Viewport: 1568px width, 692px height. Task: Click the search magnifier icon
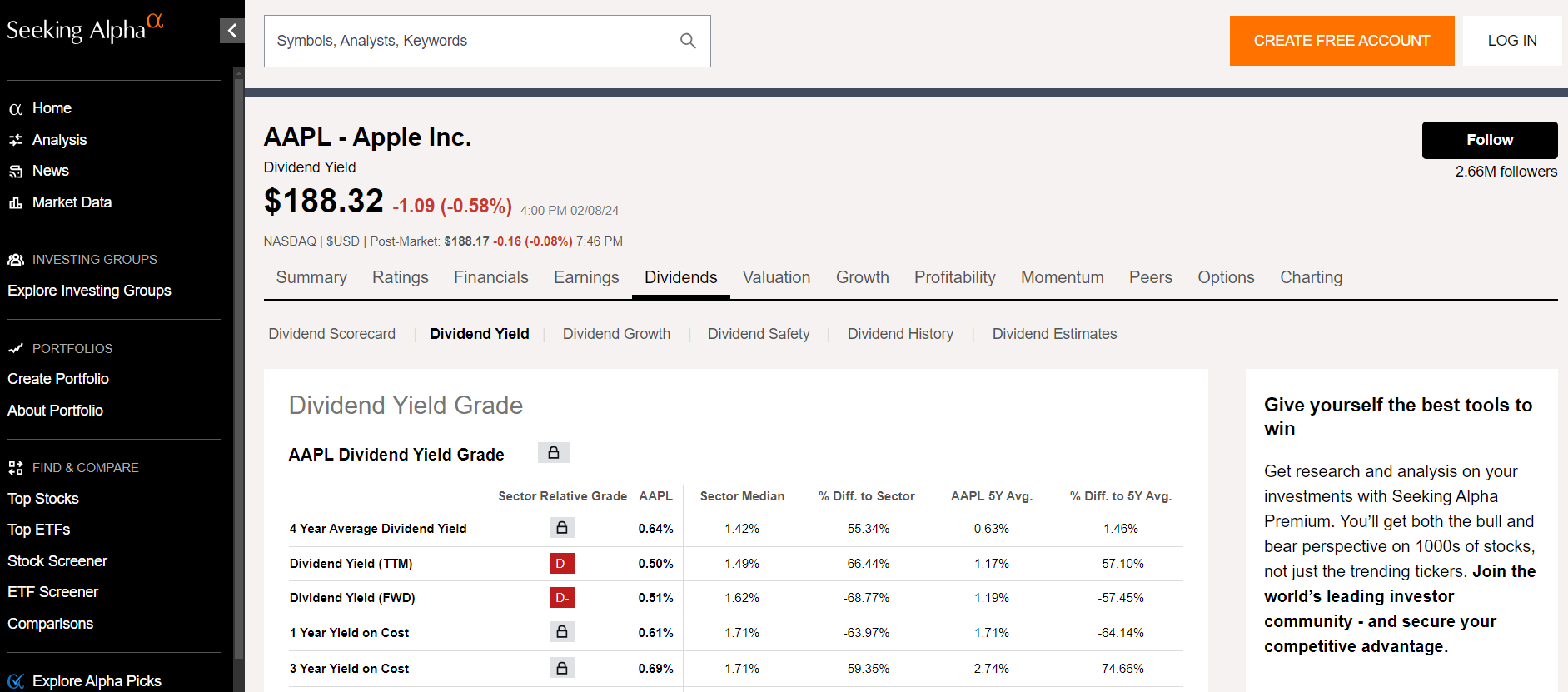[688, 41]
